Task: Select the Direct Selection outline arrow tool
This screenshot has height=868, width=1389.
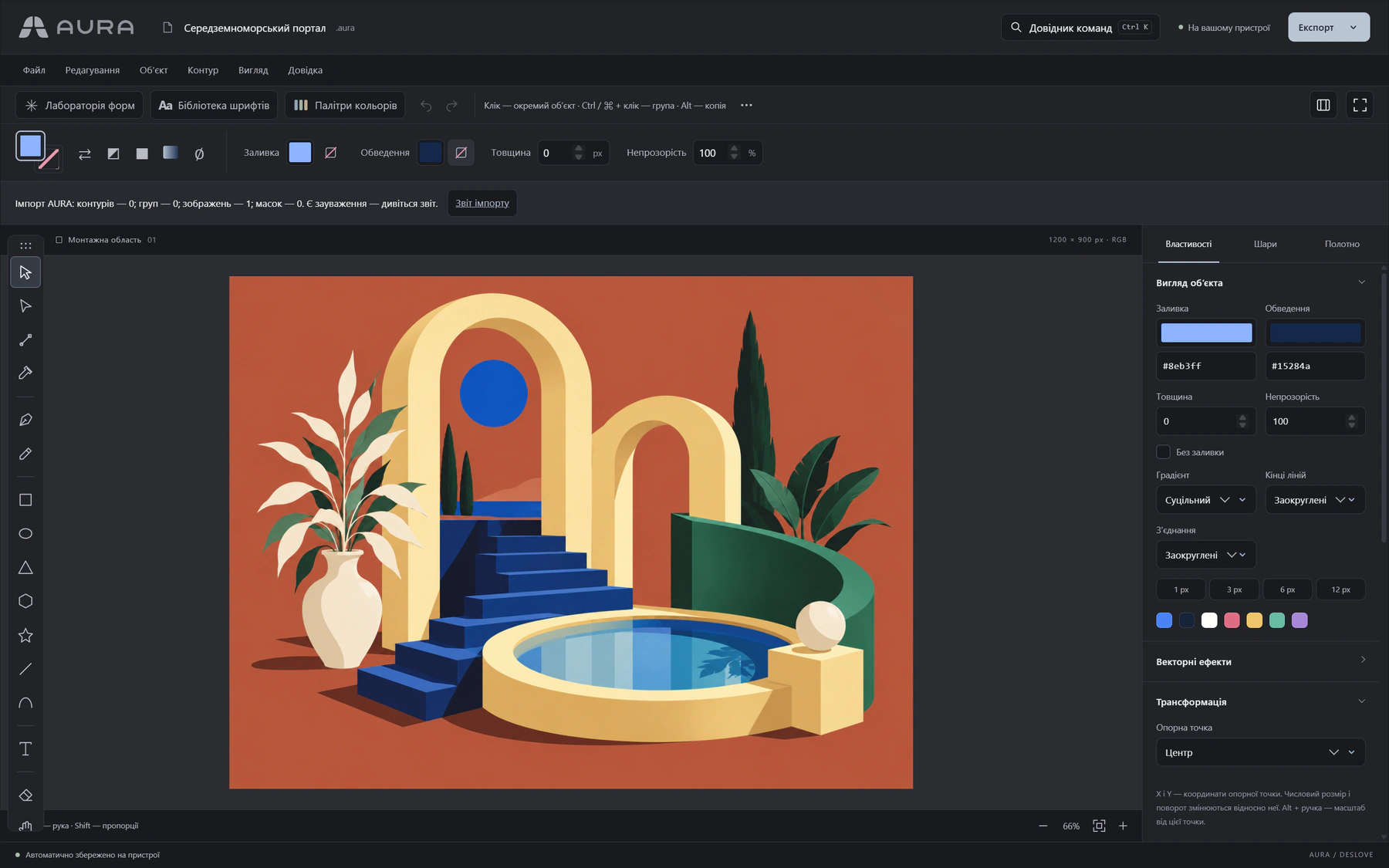Action: [25, 306]
